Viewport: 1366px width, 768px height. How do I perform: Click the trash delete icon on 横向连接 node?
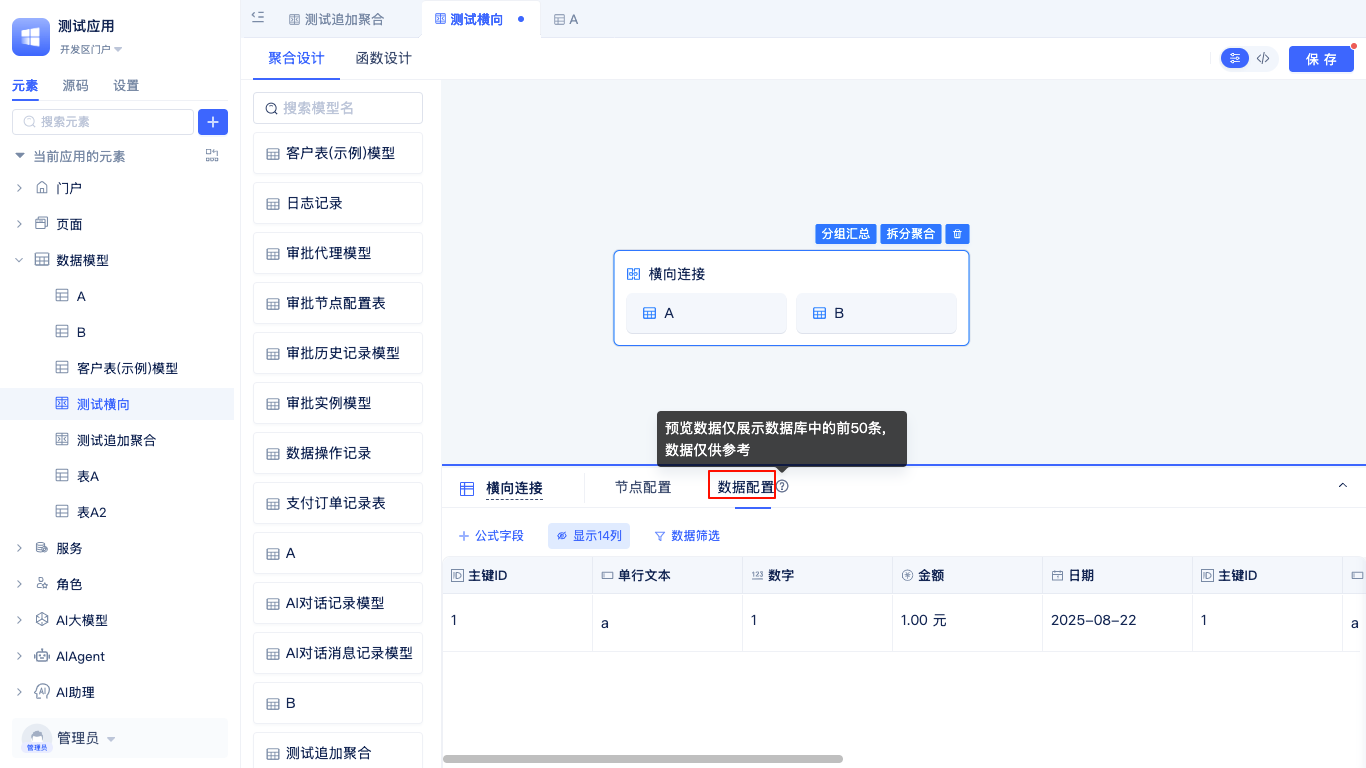point(957,234)
